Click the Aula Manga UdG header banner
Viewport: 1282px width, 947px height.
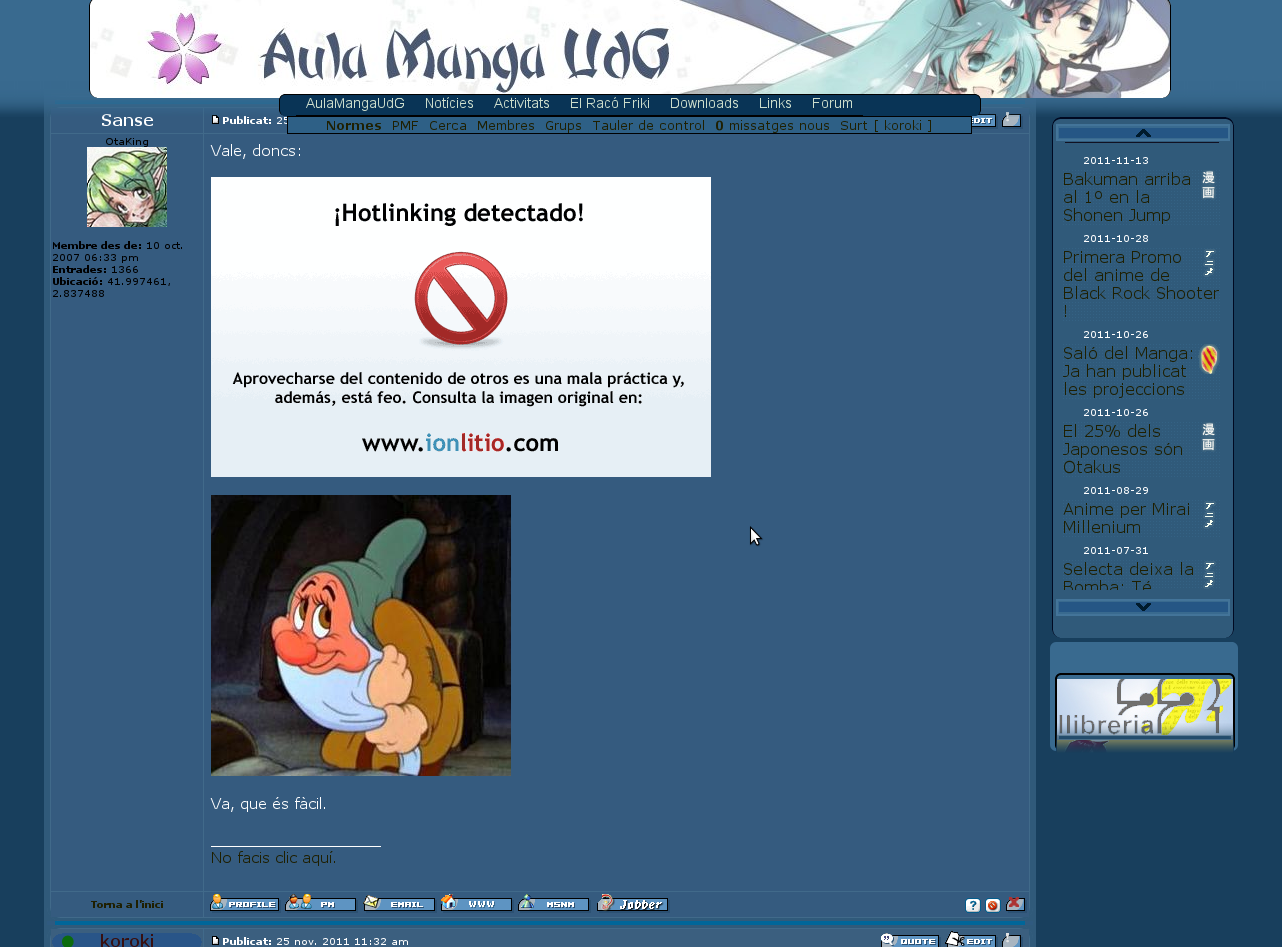coord(630,49)
